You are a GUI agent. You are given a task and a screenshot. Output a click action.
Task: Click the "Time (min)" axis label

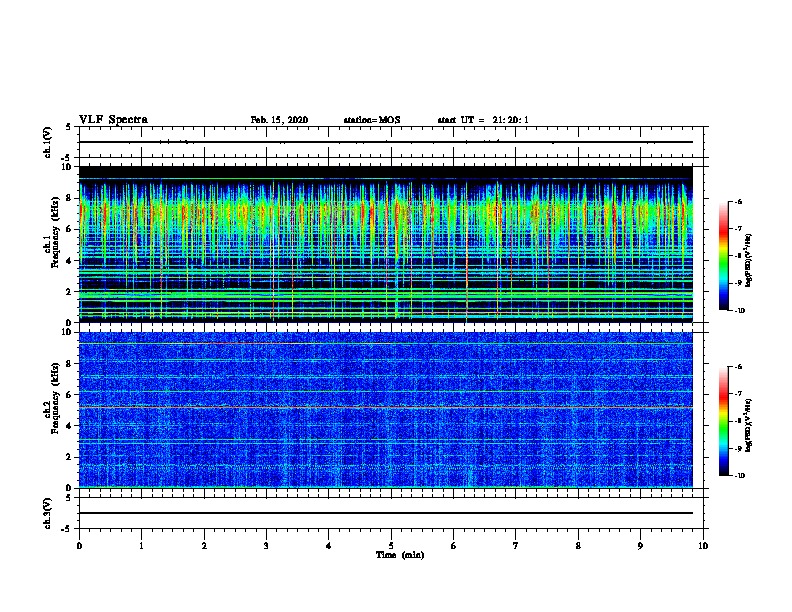400,555
